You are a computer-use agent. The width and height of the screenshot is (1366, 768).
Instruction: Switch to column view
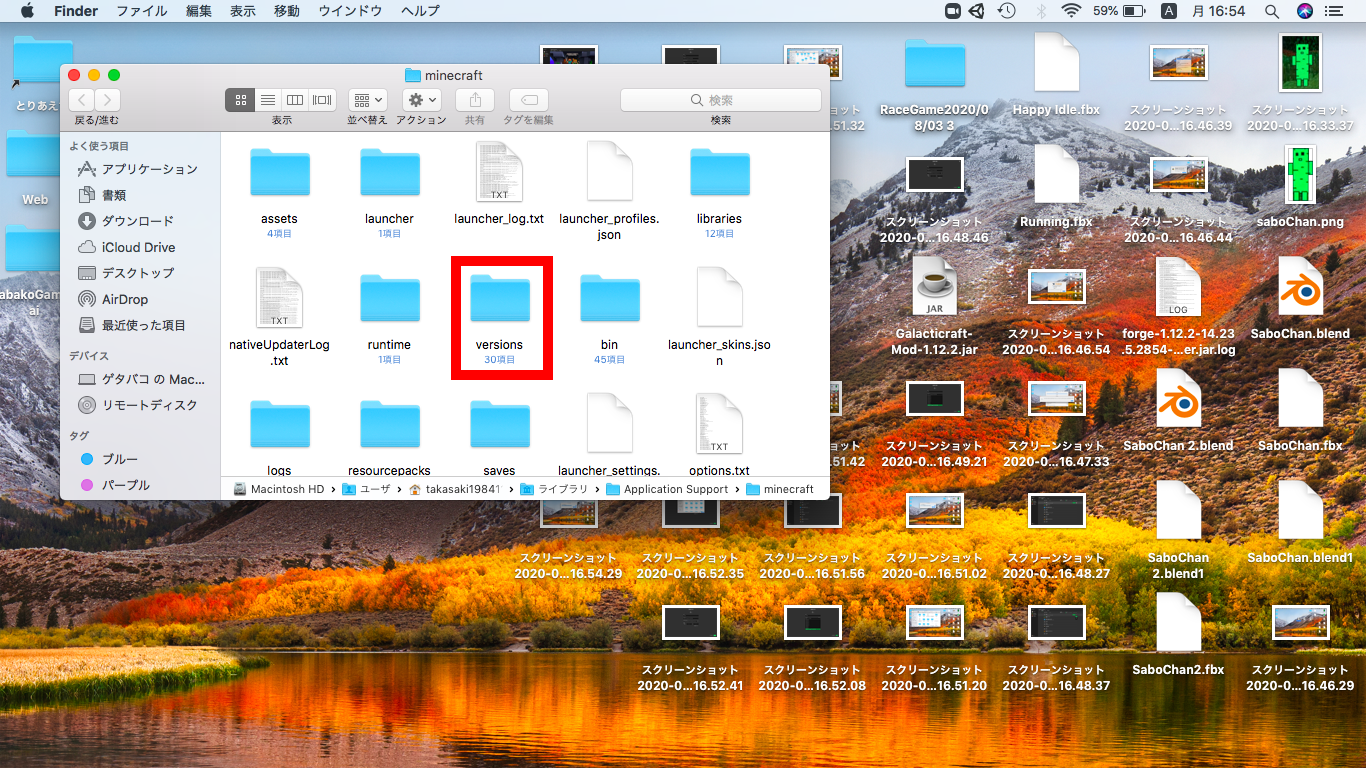(x=294, y=100)
